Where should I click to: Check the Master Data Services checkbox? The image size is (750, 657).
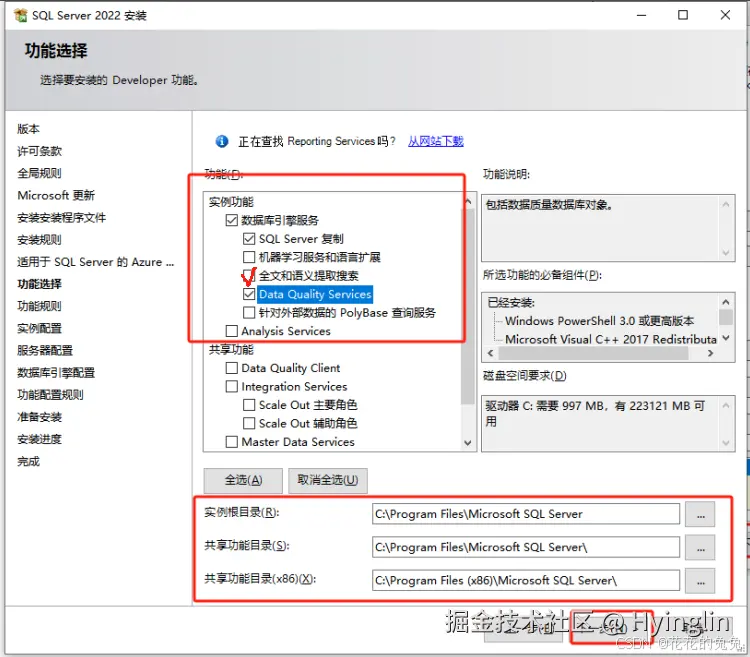click(232, 442)
